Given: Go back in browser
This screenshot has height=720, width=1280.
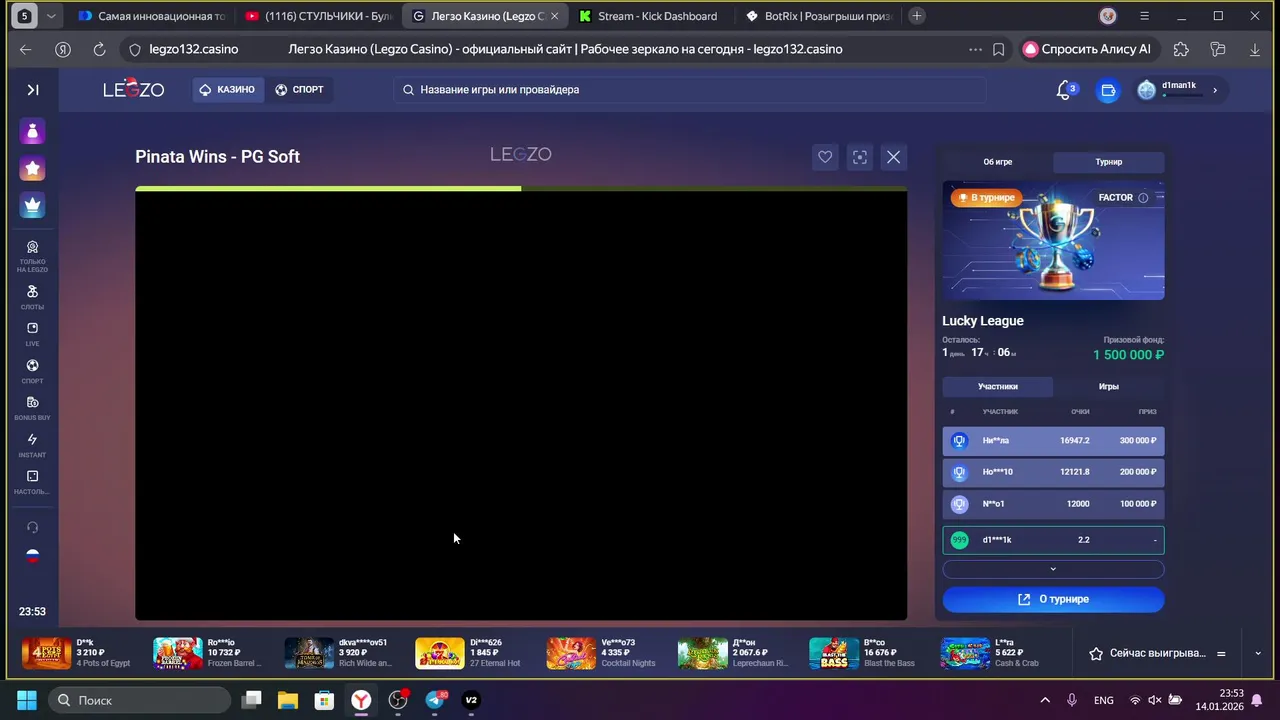Looking at the screenshot, I should click(26, 49).
